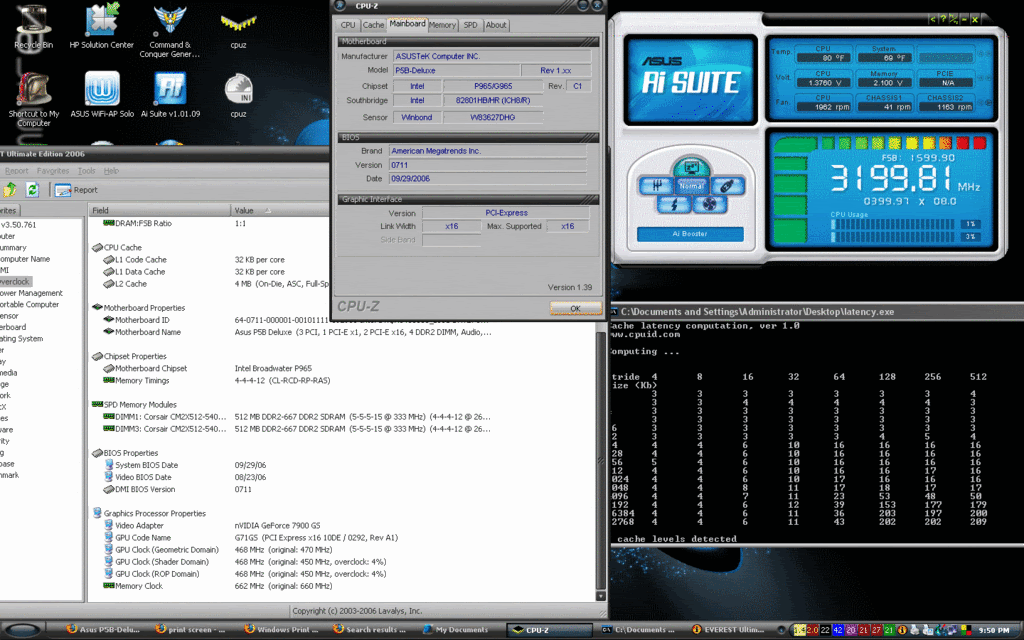The width and height of the screenshot is (1024, 640).
Task: Switch to Search results taskbar item
Action: [x=369, y=630]
